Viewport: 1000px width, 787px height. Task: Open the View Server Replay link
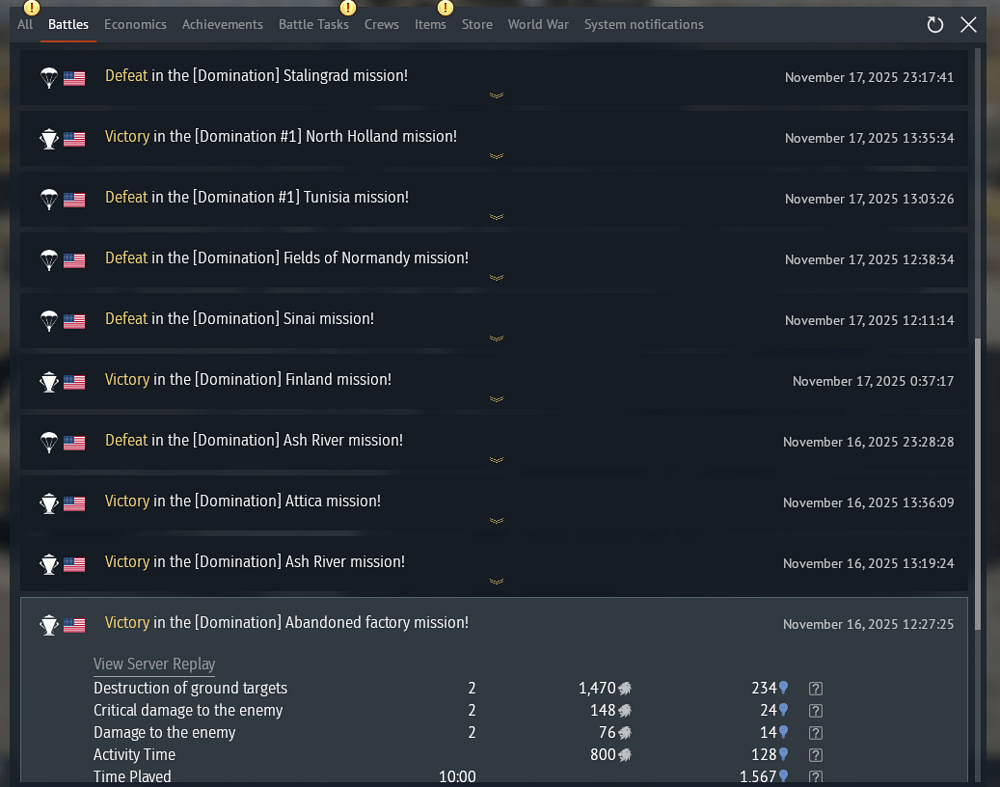pos(154,664)
